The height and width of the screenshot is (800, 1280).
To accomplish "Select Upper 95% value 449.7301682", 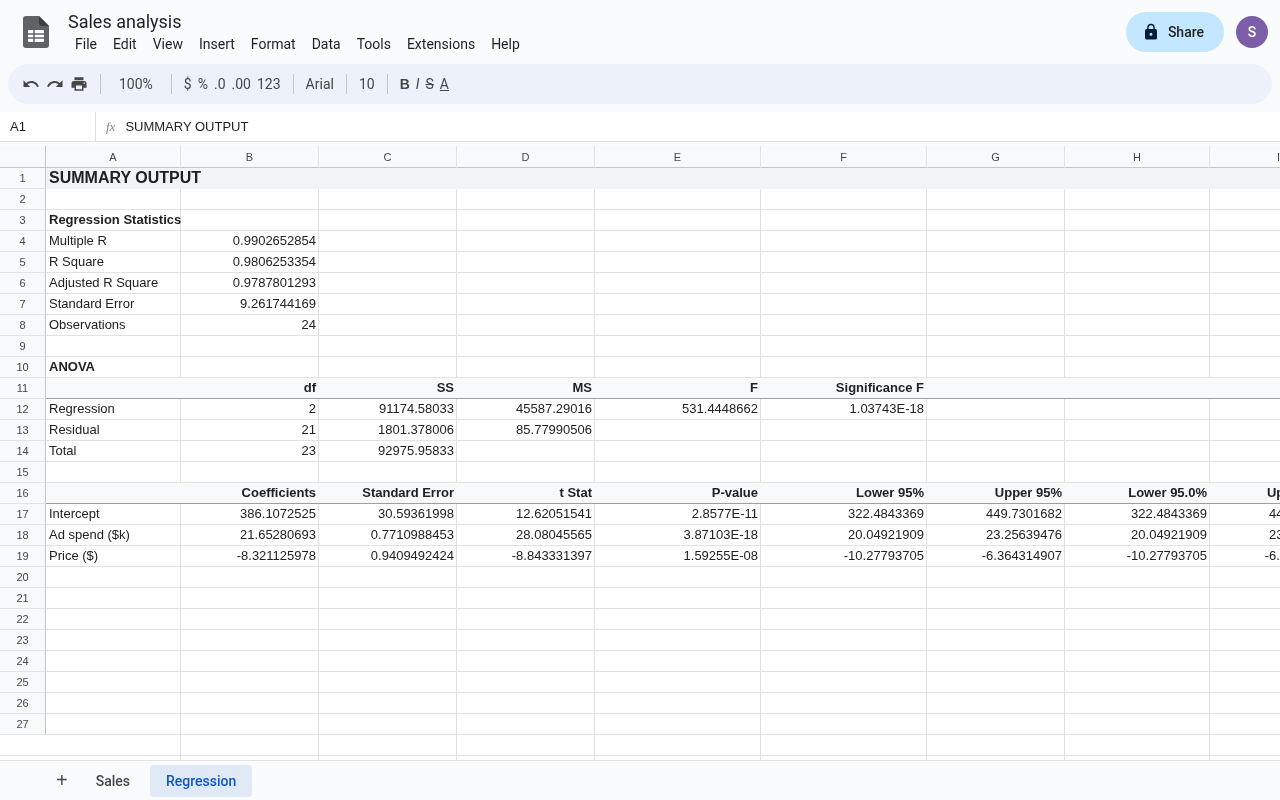I will pos(996,514).
